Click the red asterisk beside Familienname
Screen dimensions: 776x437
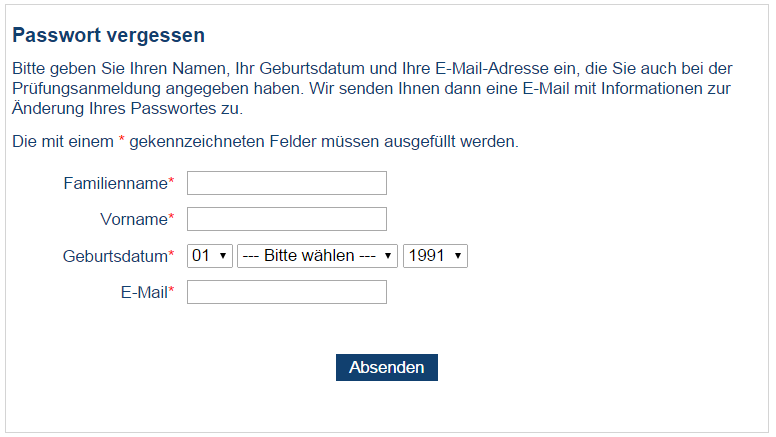[171, 182]
